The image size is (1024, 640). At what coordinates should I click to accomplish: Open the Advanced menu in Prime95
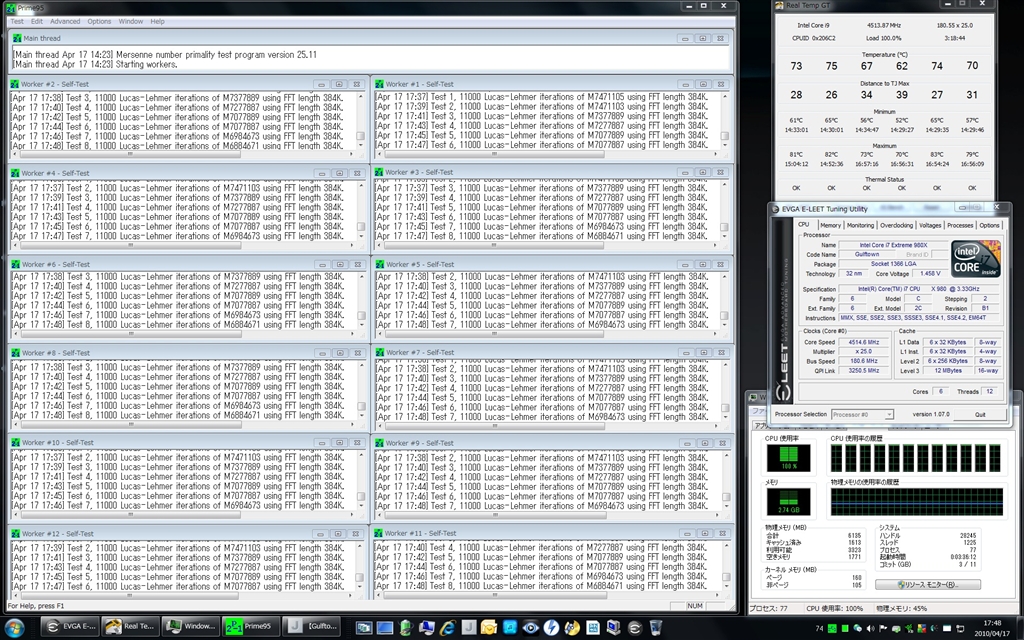tap(65, 21)
